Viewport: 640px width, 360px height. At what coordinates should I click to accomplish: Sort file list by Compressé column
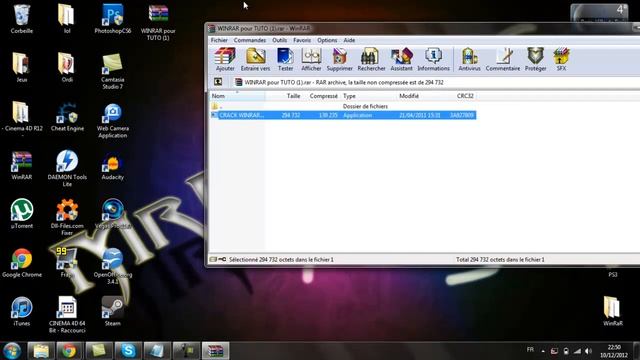[321, 96]
